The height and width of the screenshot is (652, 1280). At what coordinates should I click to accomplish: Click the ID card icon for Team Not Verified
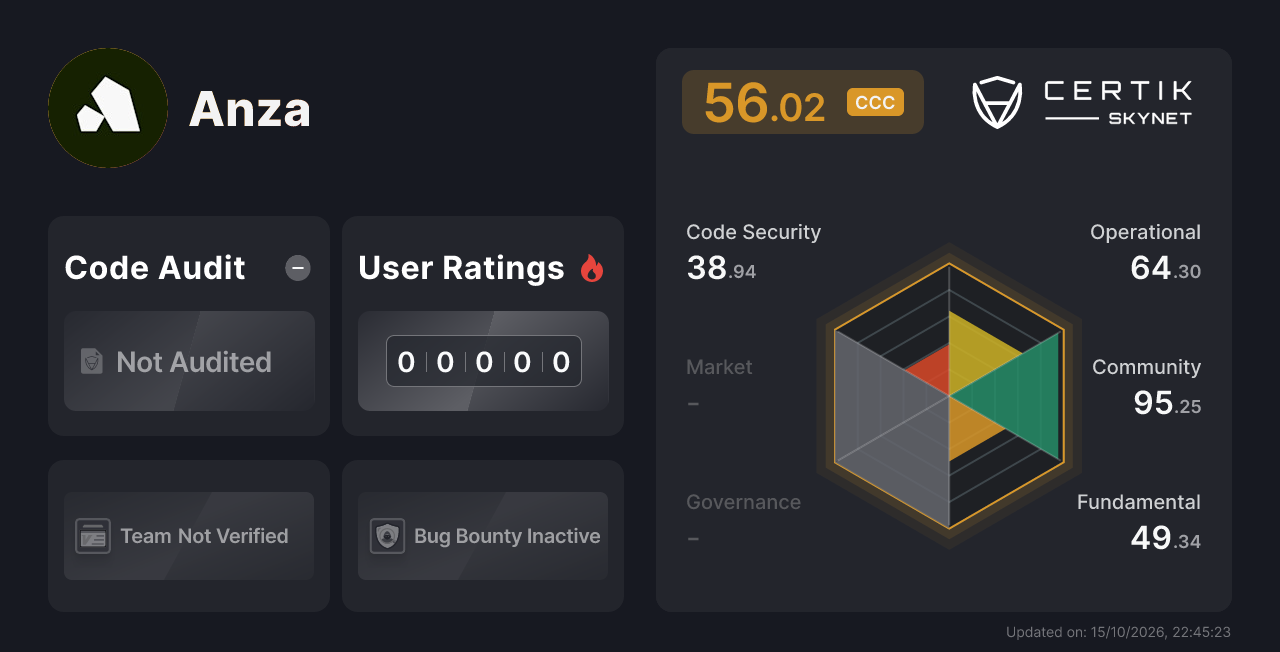93,536
